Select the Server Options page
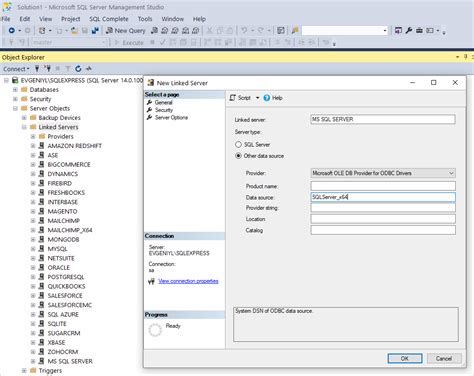474x376 pixels. 171,117
